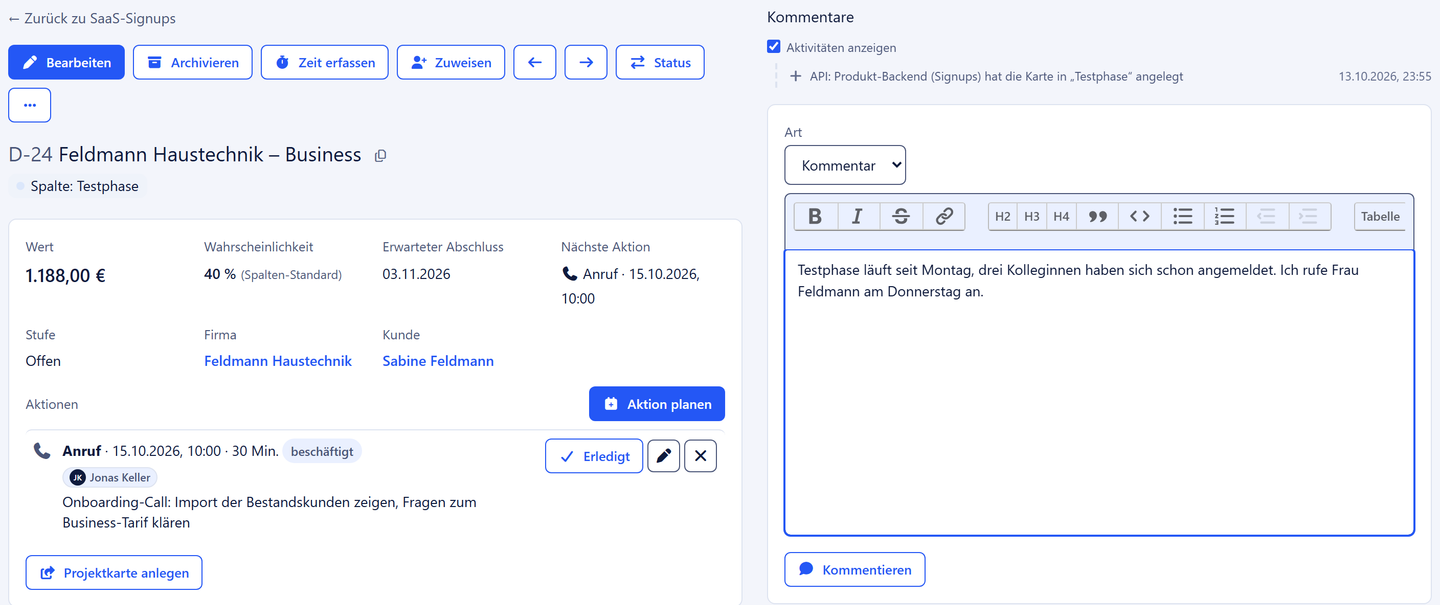Click into the comment text area
This screenshot has width=1440, height=605.
pyautogui.click(x=1099, y=392)
